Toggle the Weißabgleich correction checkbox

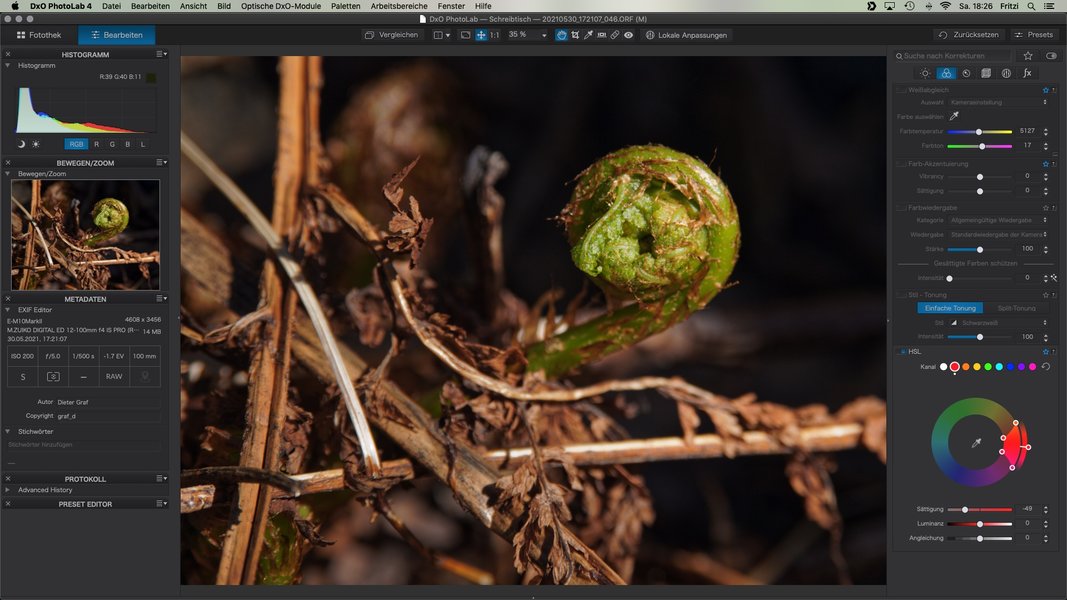901,90
